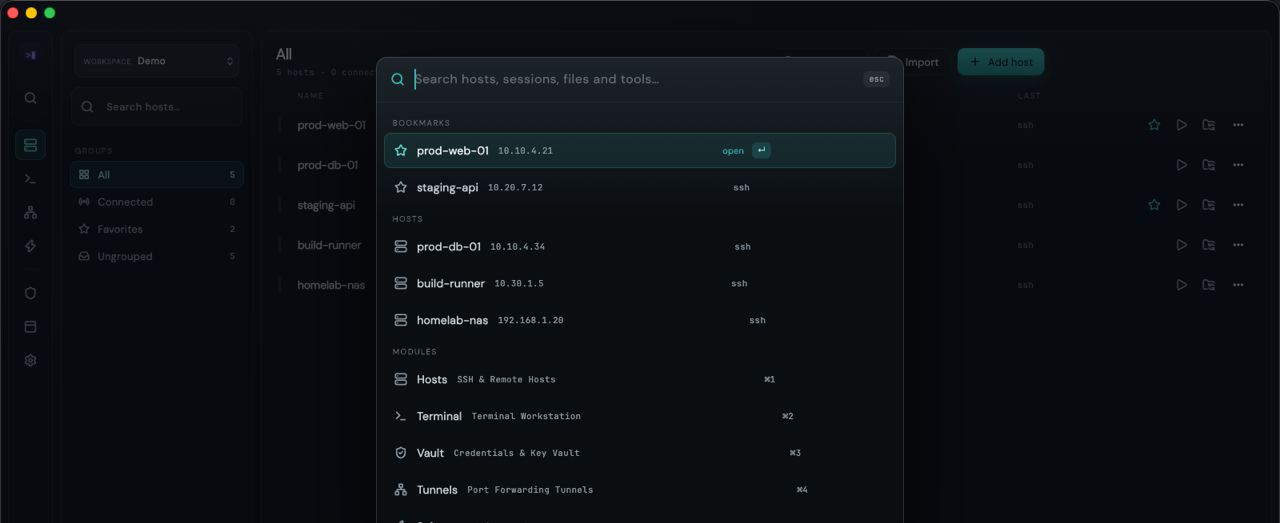Choose prod-db-01 host in command palette
Viewport: 1280px width, 523px height.
tap(640, 246)
